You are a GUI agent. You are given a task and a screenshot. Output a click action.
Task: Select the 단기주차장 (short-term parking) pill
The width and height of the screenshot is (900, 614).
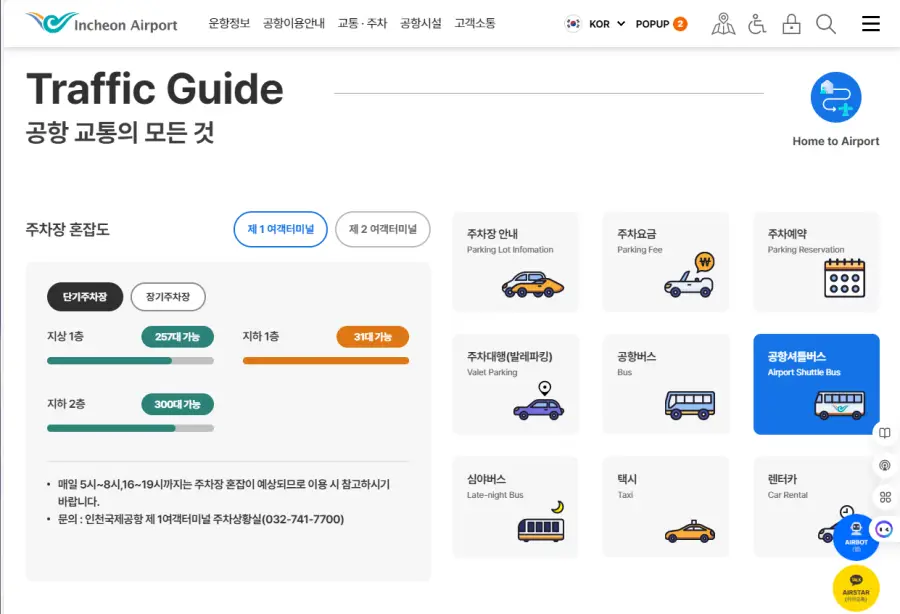(x=85, y=297)
